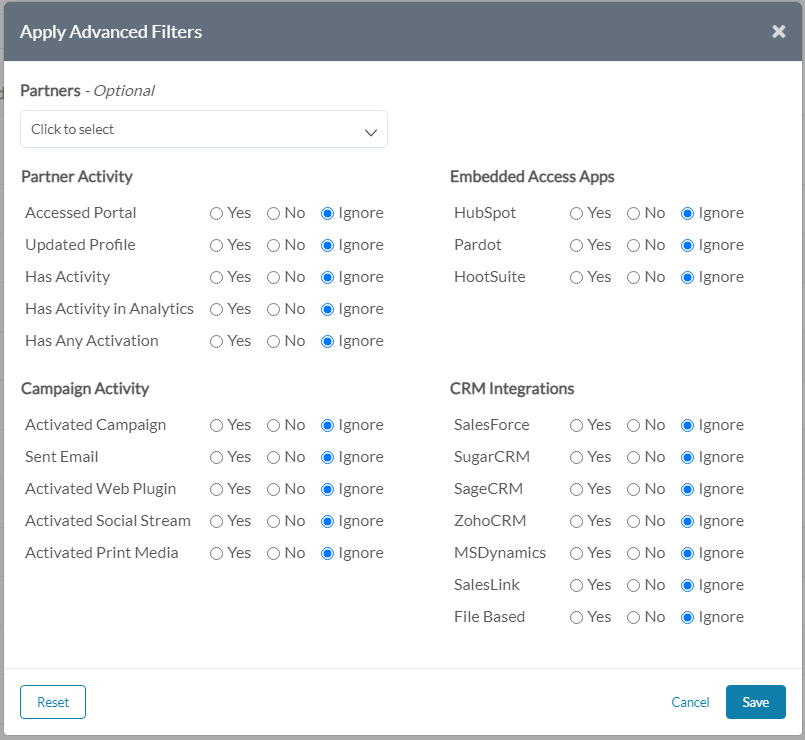Select No for Pardot
The height and width of the screenshot is (740, 805).
(632, 245)
